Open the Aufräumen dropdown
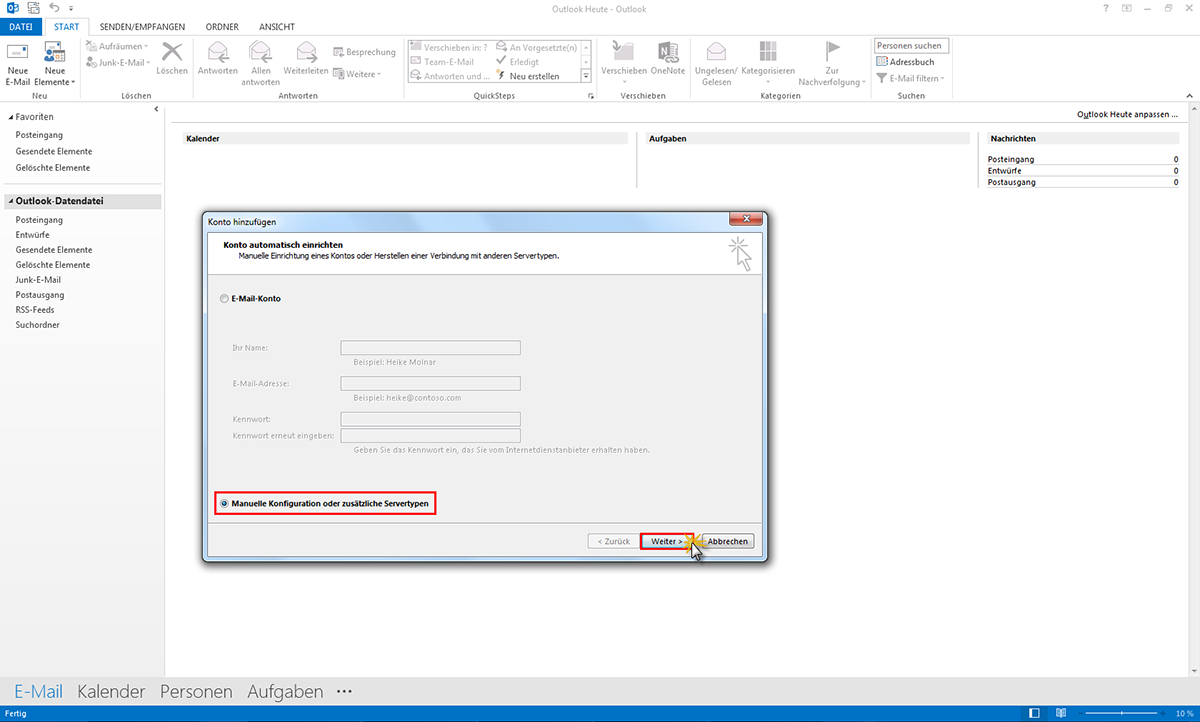1200x722 pixels. (117, 46)
